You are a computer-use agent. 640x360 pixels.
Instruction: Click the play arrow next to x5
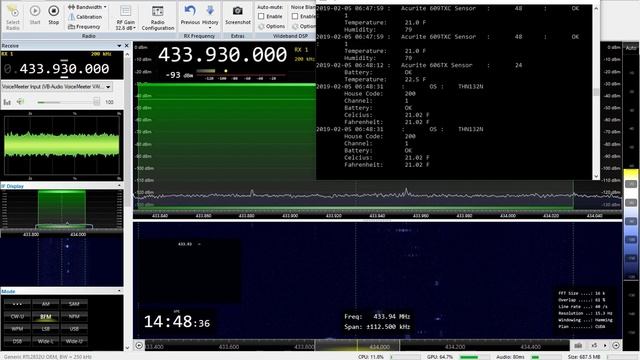pyautogui.click(x=605, y=346)
